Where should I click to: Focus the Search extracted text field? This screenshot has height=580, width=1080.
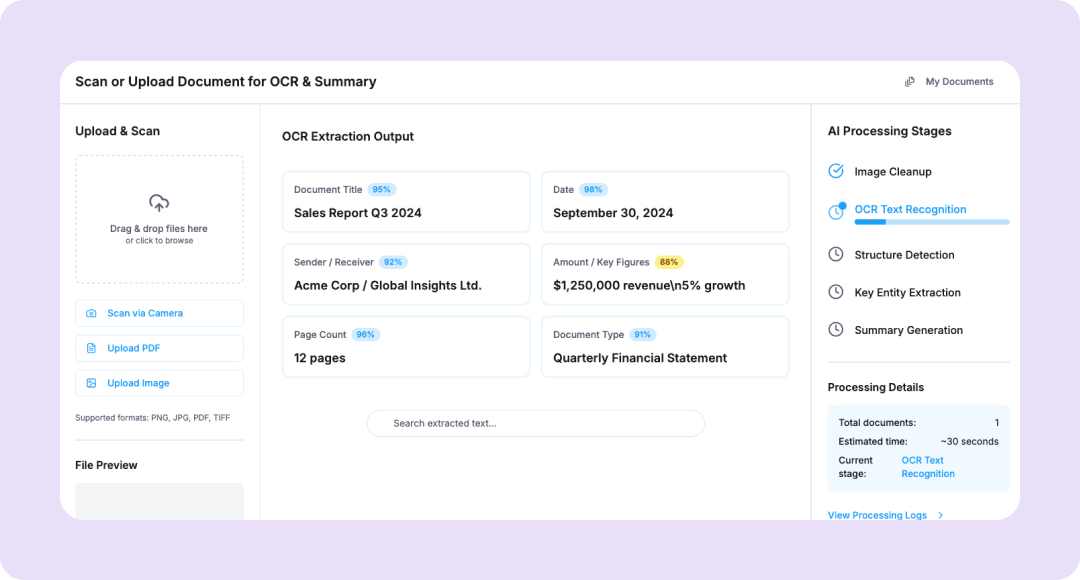coord(536,423)
